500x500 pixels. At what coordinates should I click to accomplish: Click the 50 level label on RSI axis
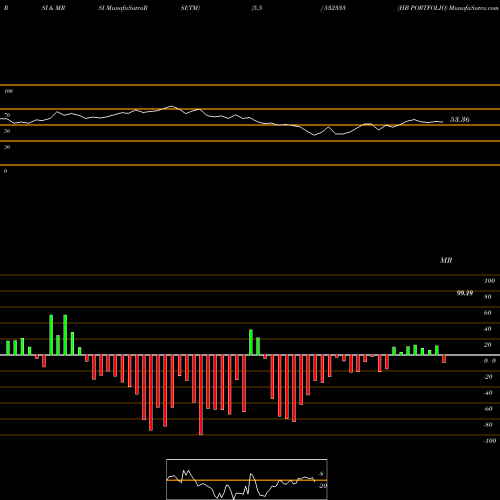point(7,131)
